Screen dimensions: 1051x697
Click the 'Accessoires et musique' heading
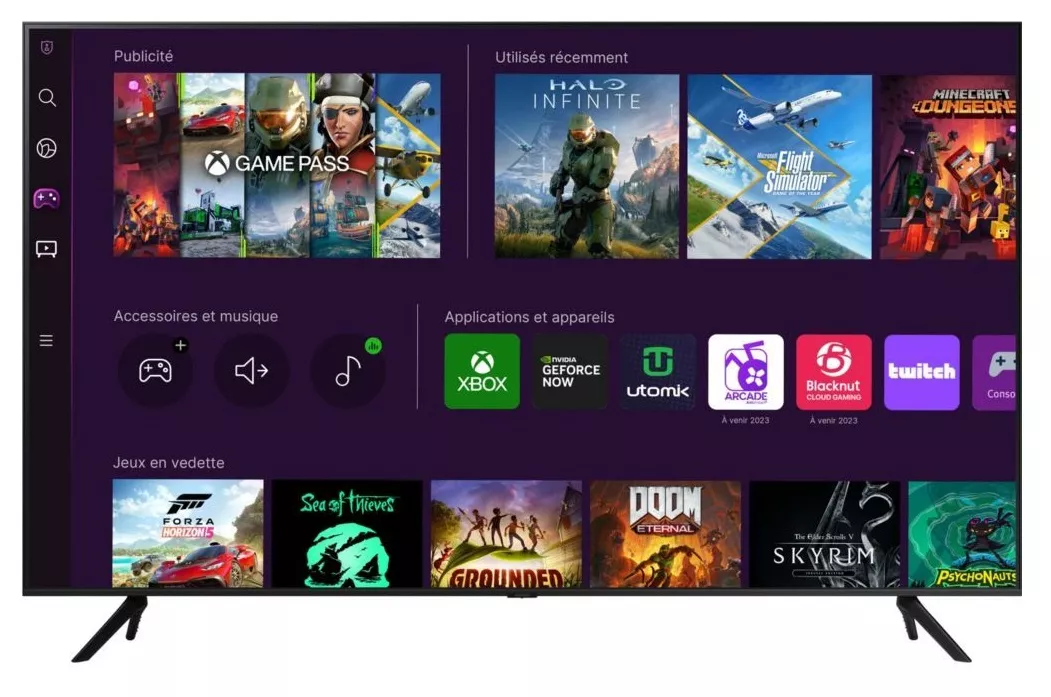pyautogui.click(x=196, y=316)
